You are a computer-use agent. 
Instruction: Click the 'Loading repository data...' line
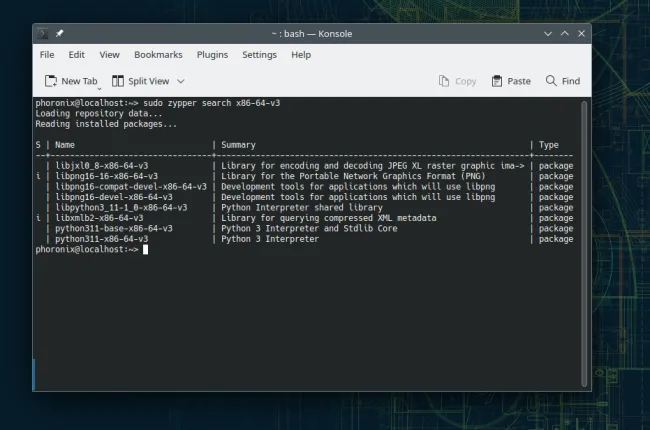pyautogui.click(x=99, y=114)
